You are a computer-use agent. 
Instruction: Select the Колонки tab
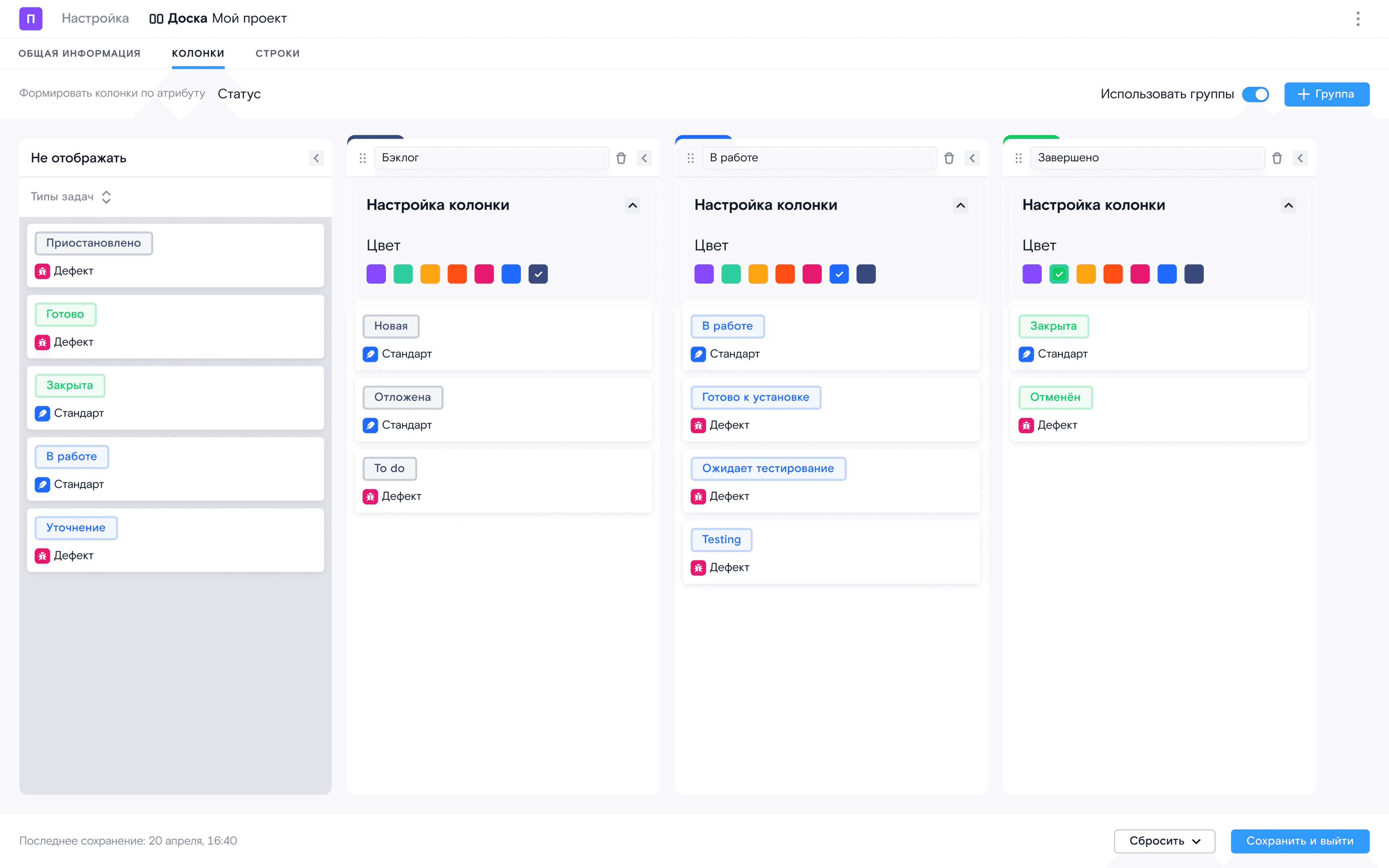198,54
